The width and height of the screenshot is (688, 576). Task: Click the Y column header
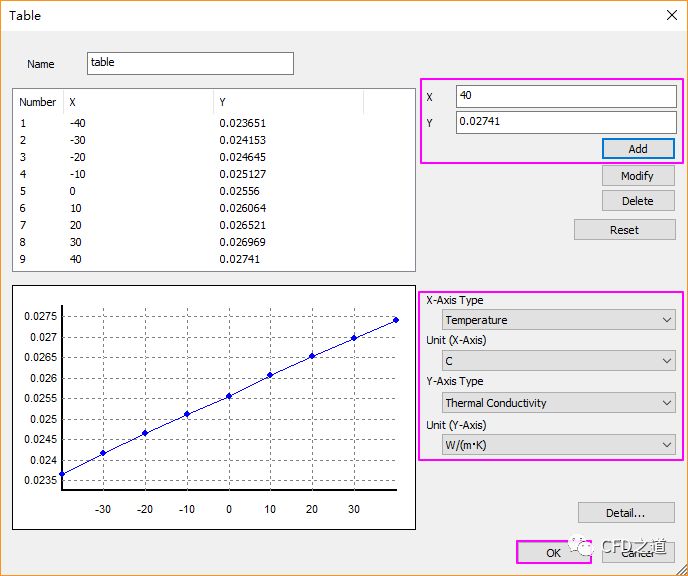coord(288,102)
